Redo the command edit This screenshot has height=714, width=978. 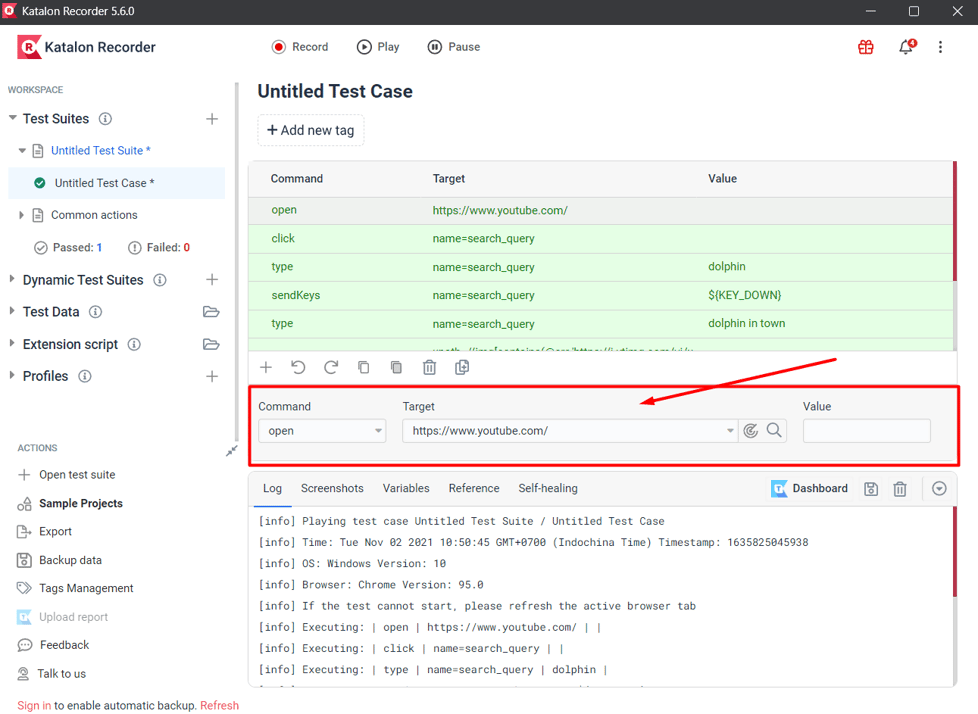click(x=330, y=367)
